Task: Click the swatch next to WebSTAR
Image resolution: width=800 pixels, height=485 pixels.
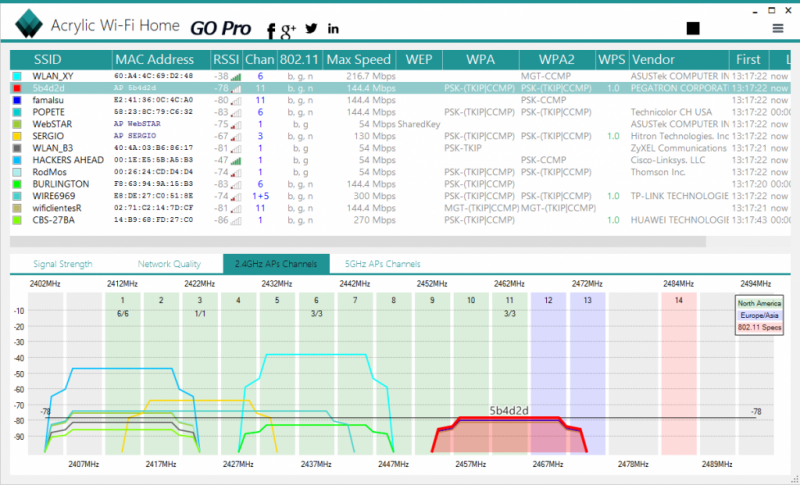Action: (17, 124)
